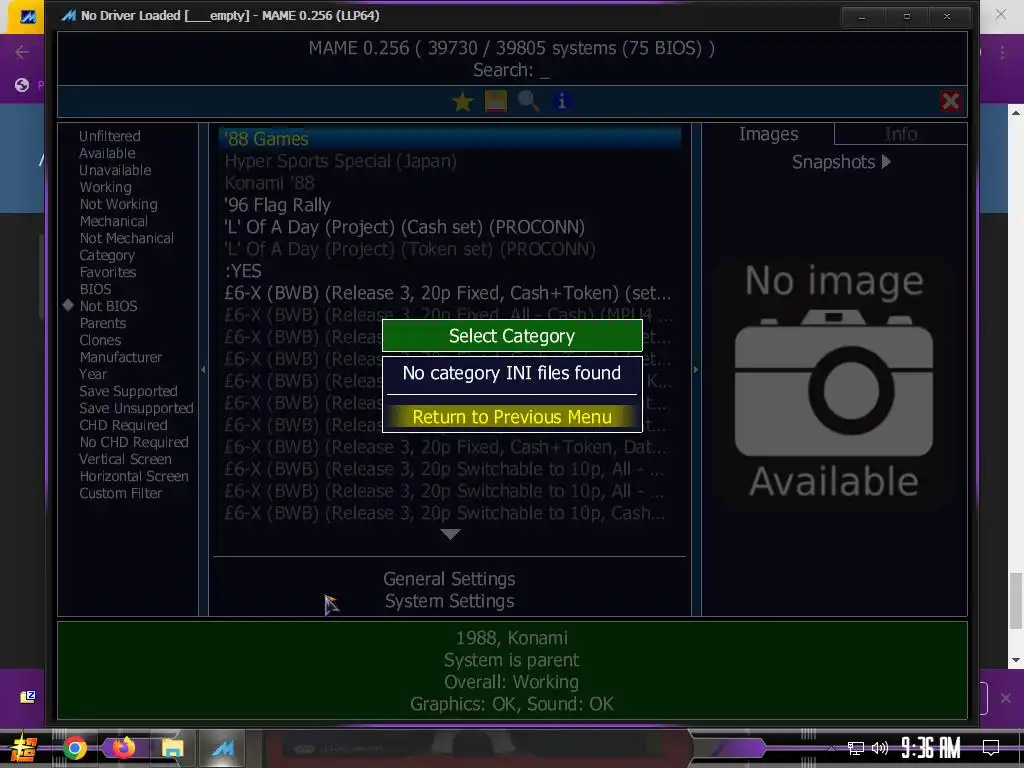Open File Explorer from the taskbar
This screenshot has width=1024, height=768.
point(173,748)
